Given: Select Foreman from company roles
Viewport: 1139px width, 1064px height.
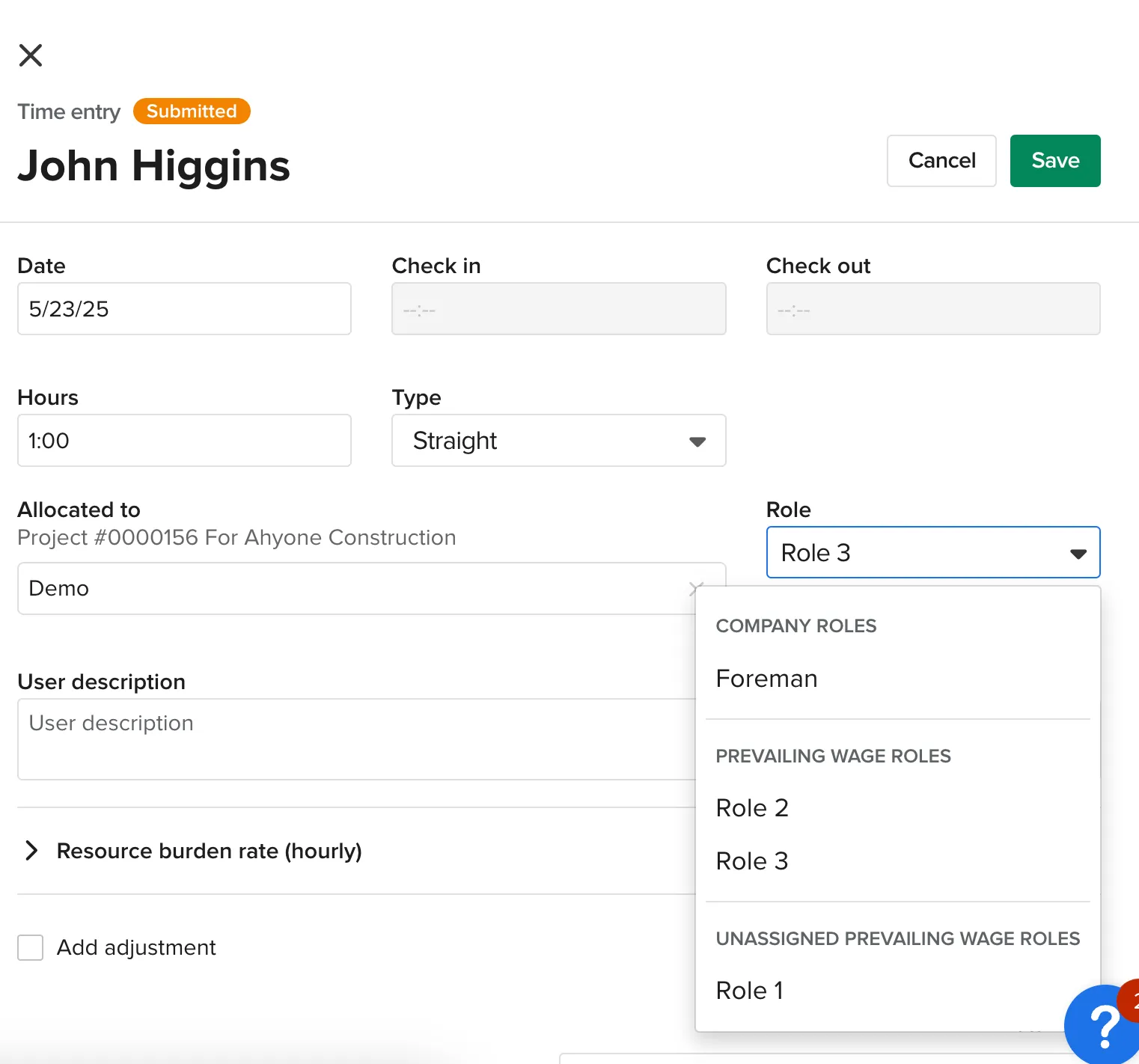Looking at the screenshot, I should click(766, 679).
